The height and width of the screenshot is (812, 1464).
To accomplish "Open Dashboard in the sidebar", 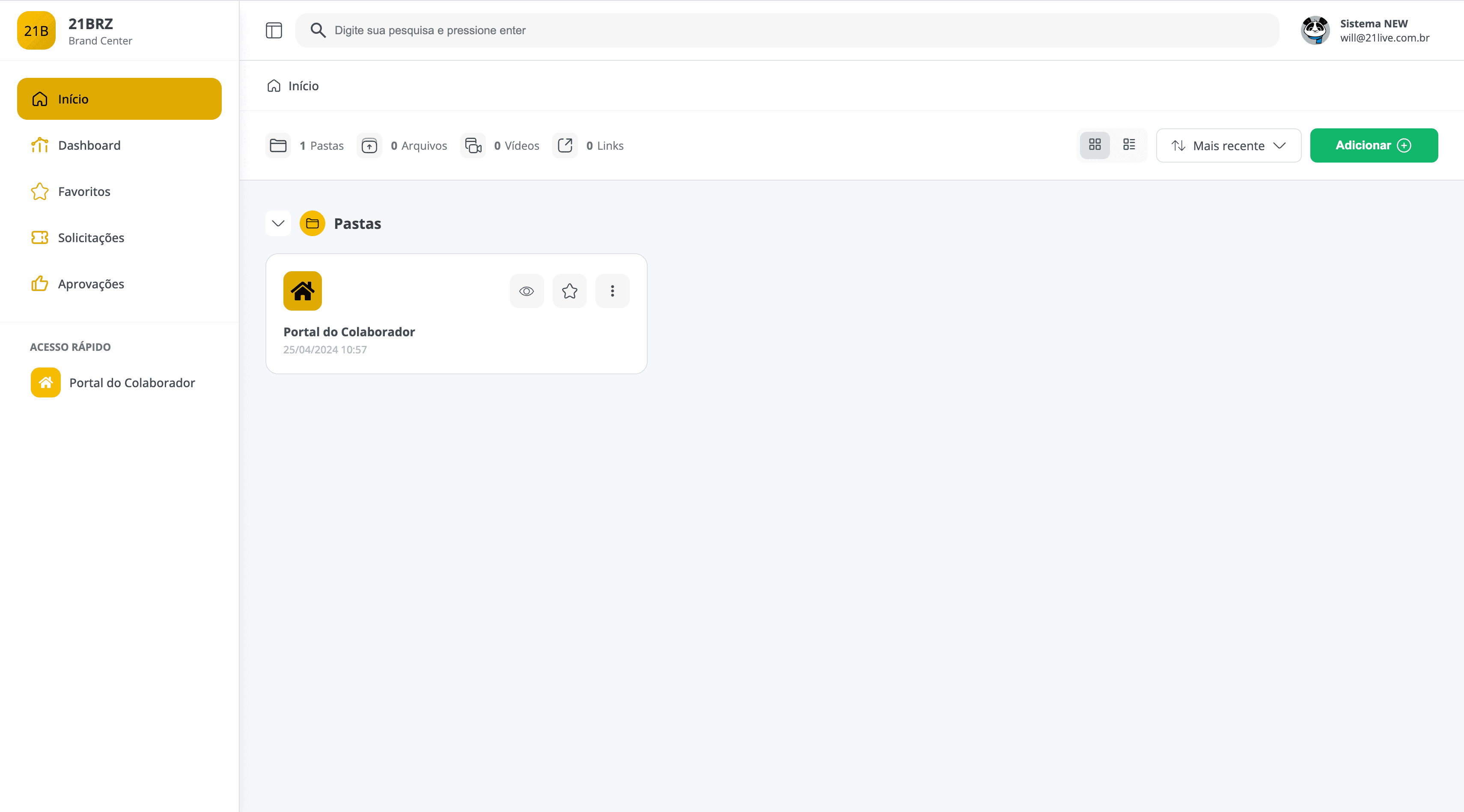I will (x=89, y=145).
